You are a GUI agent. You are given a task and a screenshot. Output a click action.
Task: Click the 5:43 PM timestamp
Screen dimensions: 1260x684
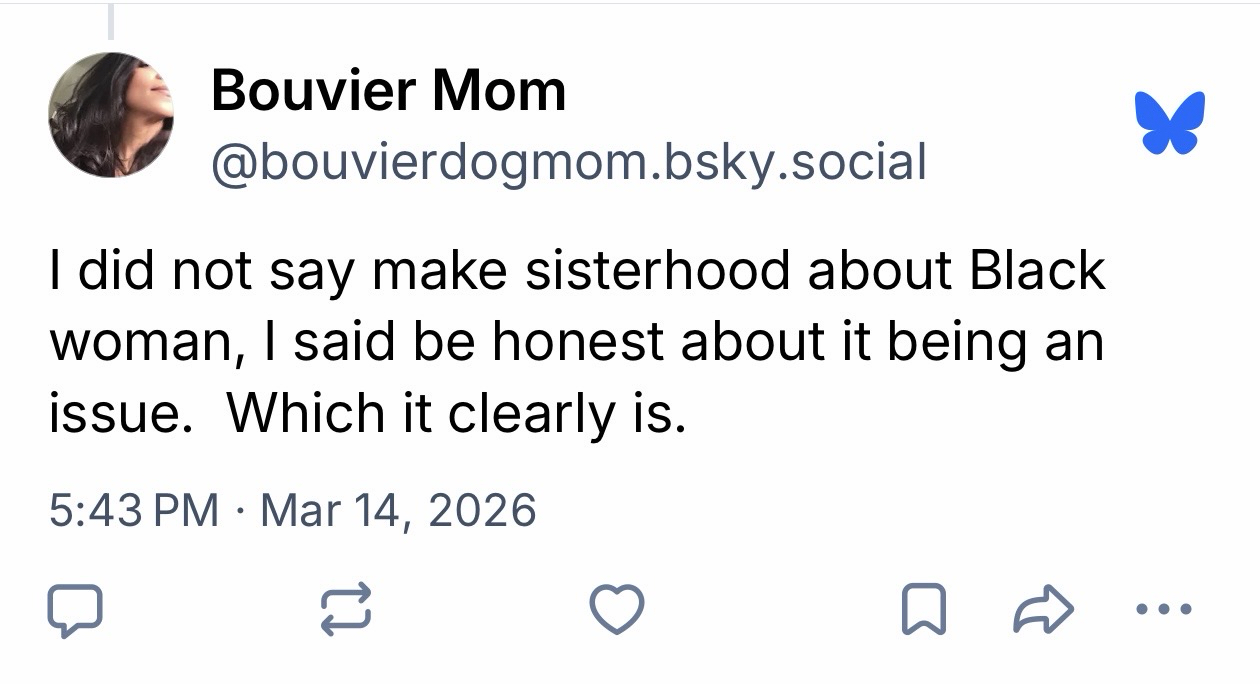click(134, 510)
